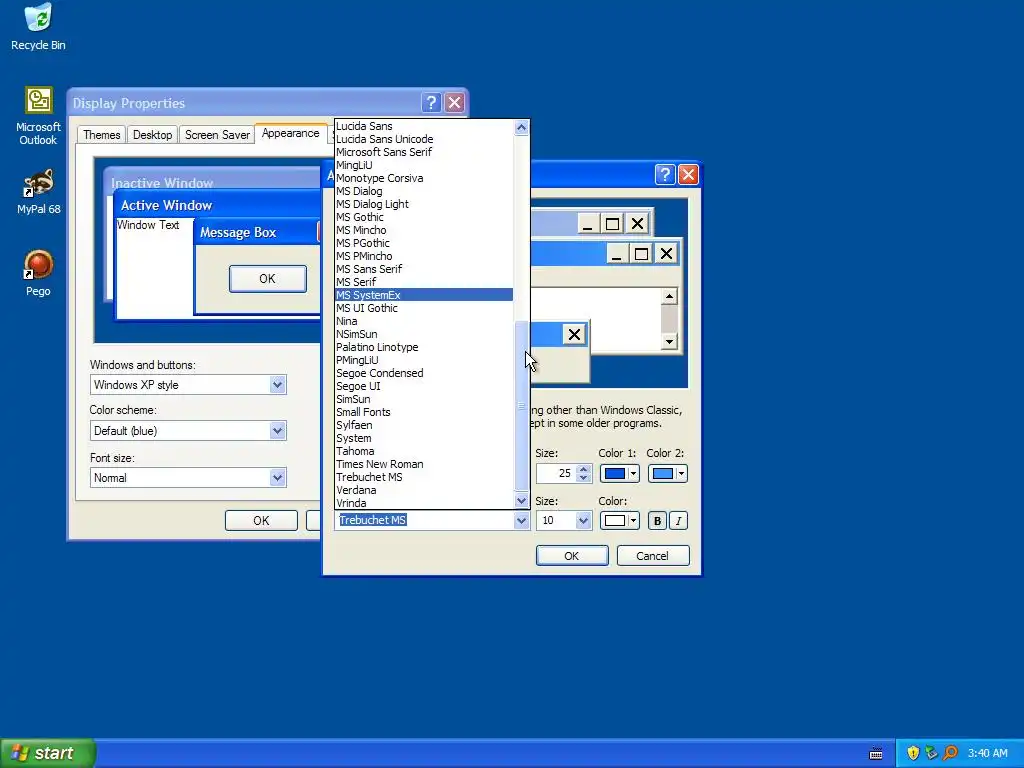Click the keyboard icon on the taskbar
Screen dimensions: 1024x768
click(876, 754)
